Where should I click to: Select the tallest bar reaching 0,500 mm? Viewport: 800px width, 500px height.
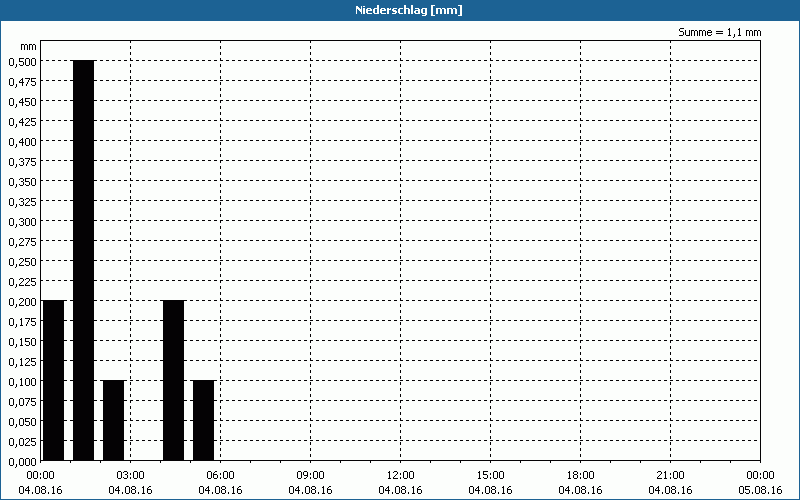click(84, 261)
